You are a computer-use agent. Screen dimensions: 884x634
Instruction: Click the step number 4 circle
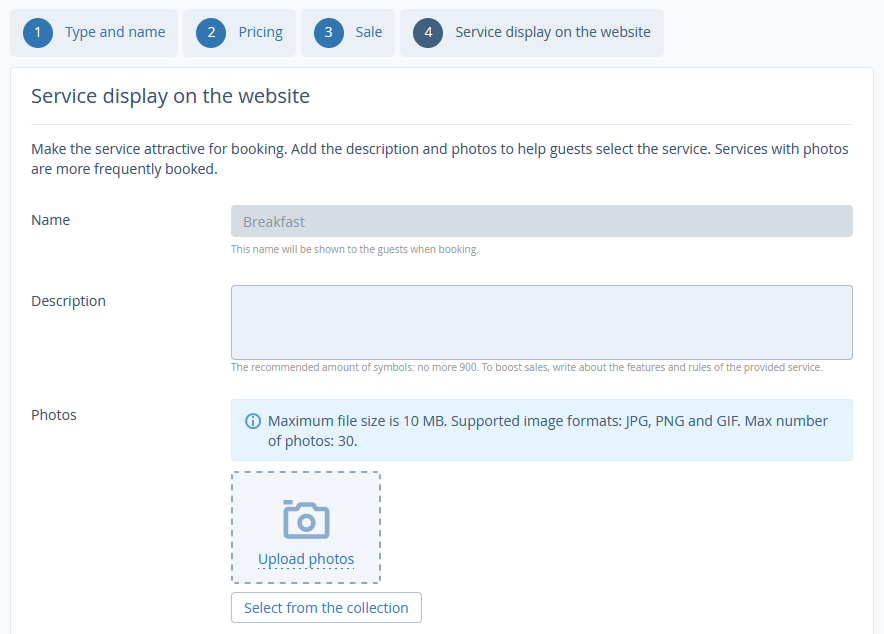428,33
